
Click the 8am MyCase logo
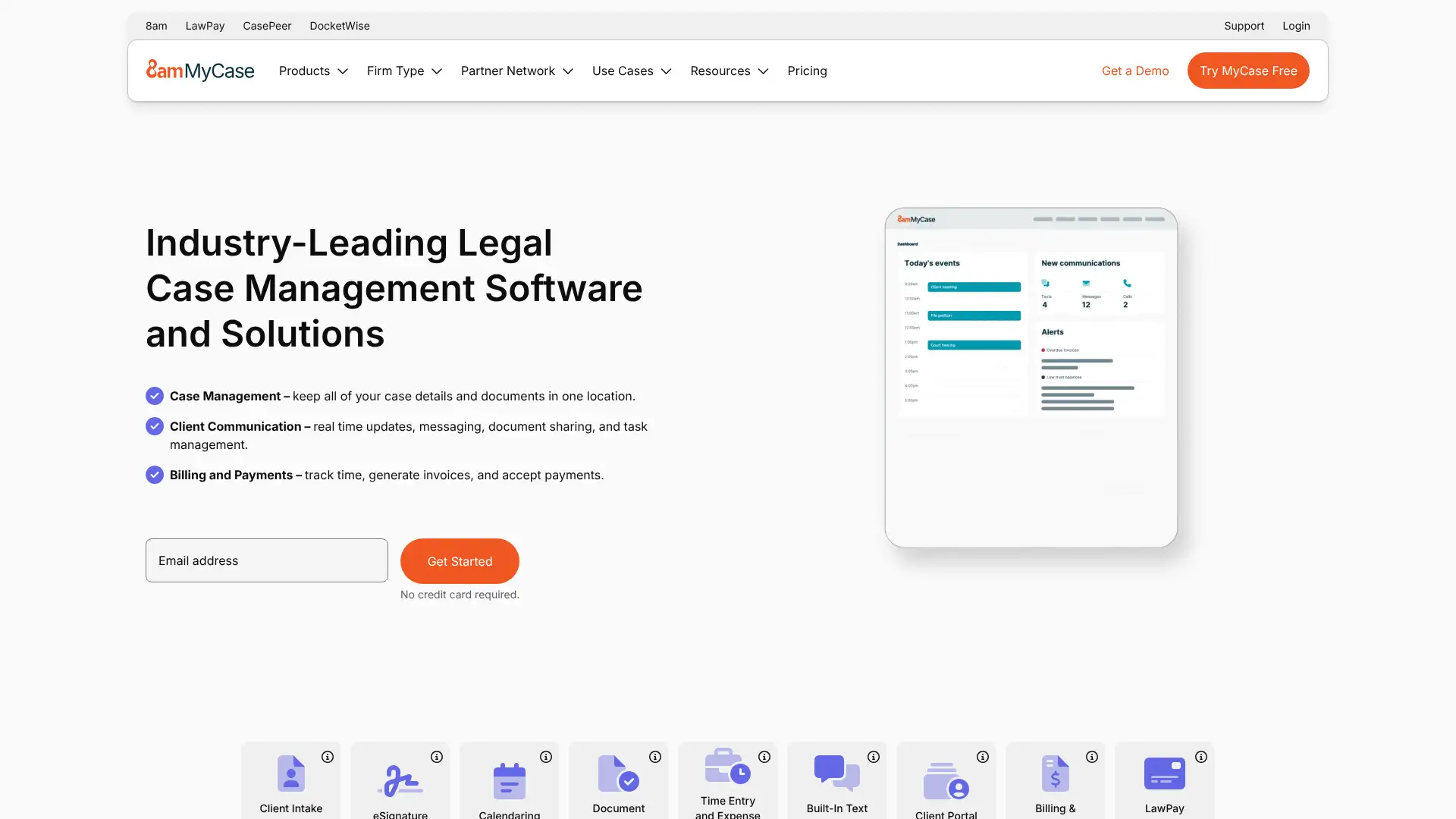pos(200,71)
